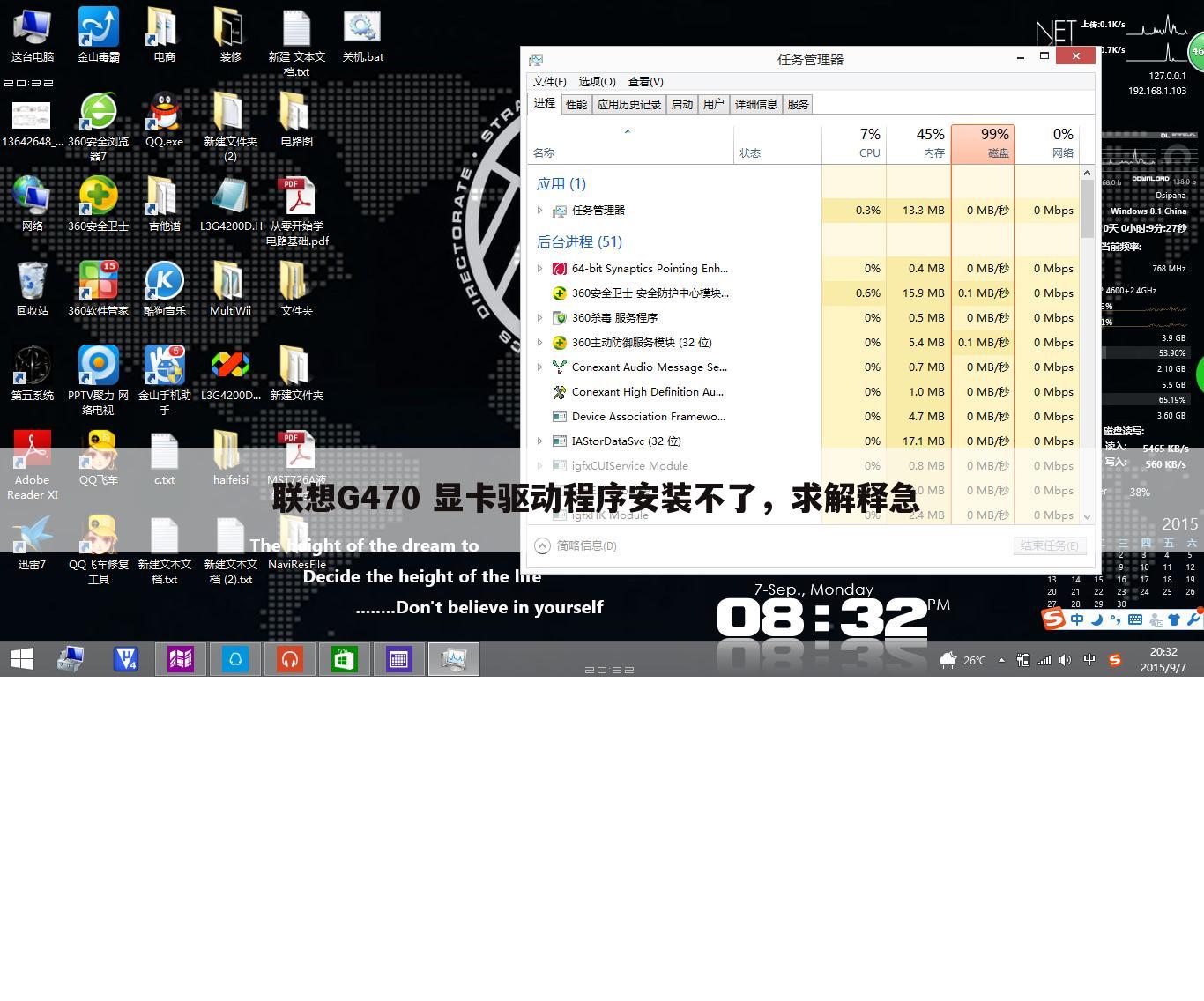Image resolution: width=1204 pixels, height=1001 pixels.
Task: Click the process list vertical scrollbar thumb
Action: (x=1087, y=209)
